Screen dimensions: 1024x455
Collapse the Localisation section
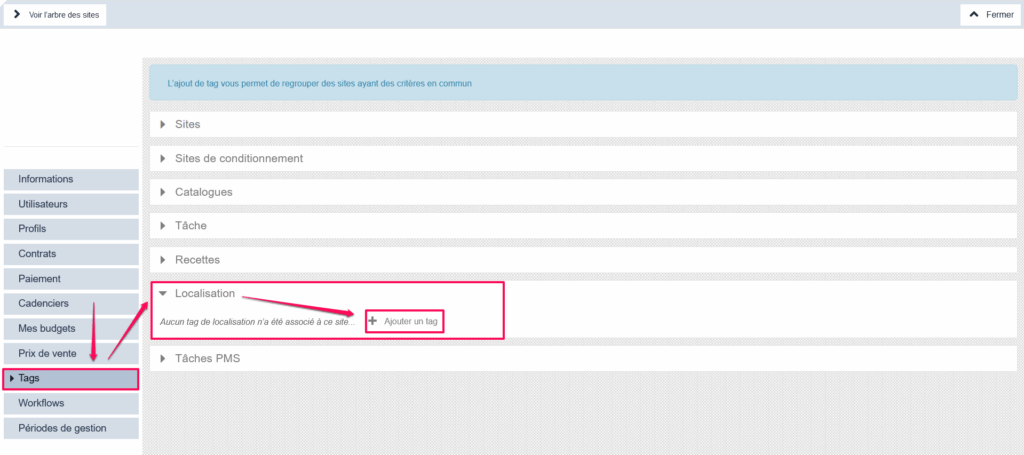204,294
